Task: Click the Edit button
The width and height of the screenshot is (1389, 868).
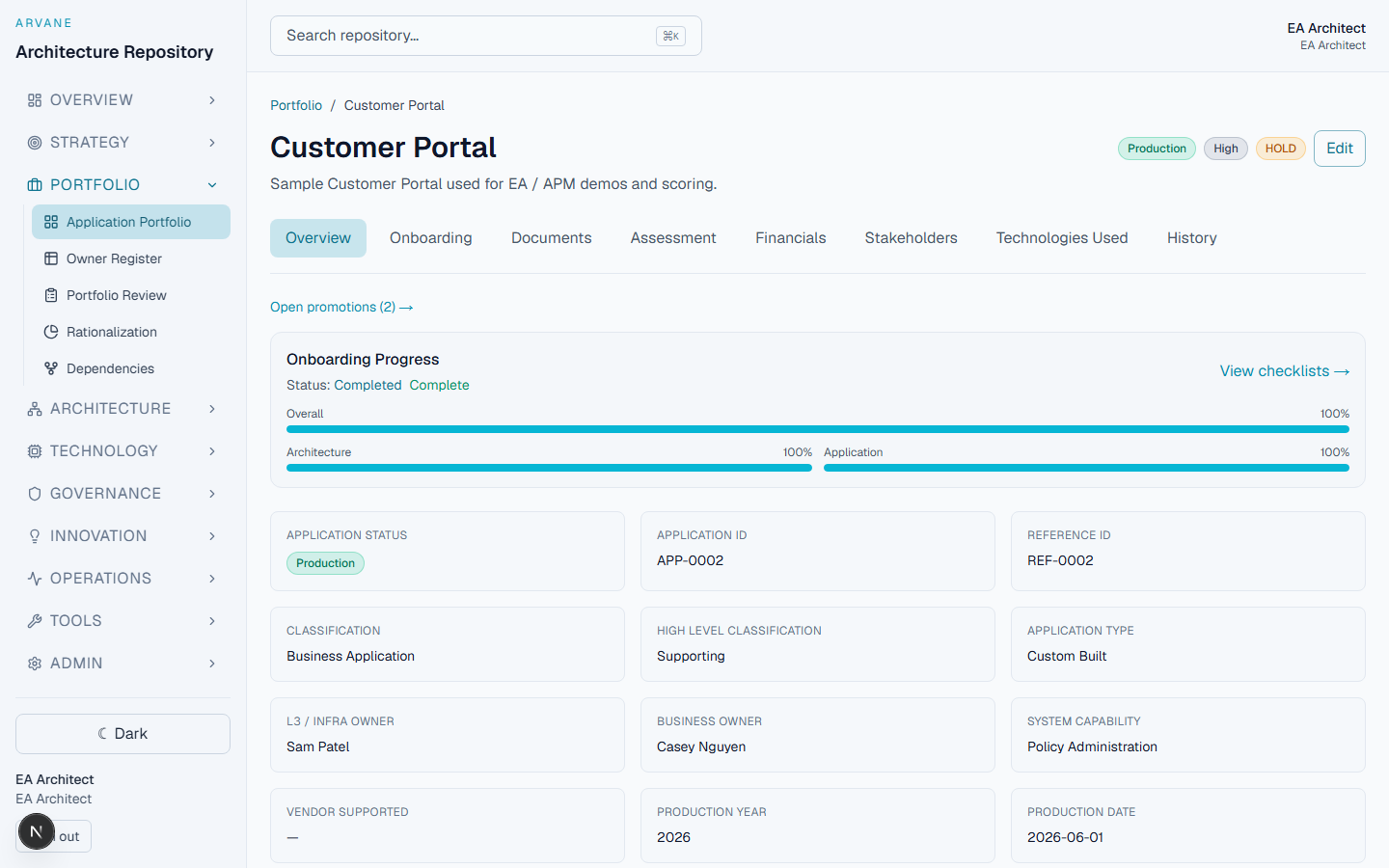Action: click(1340, 149)
